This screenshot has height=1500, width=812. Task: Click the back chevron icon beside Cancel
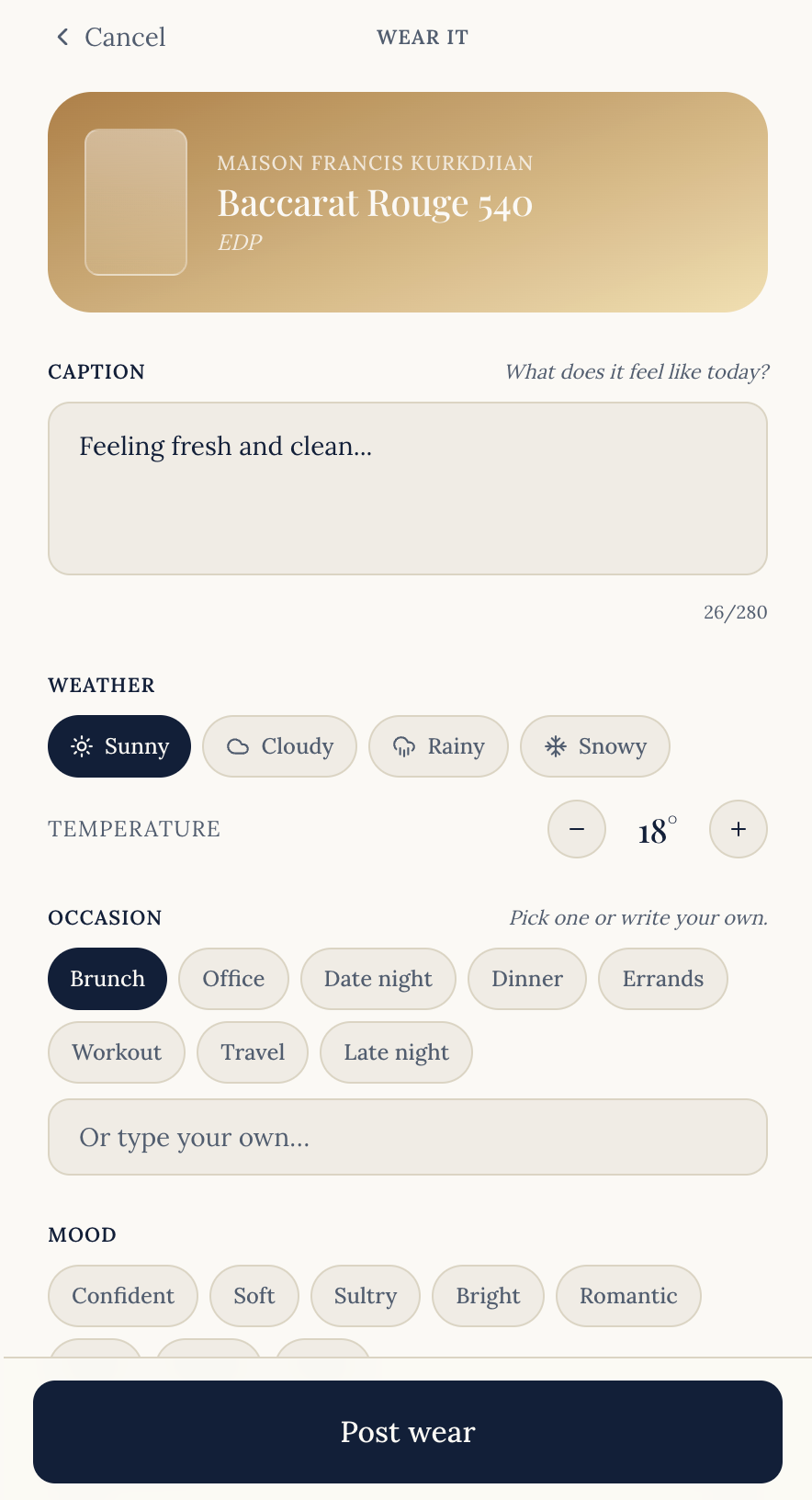pyautogui.click(x=62, y=37)
